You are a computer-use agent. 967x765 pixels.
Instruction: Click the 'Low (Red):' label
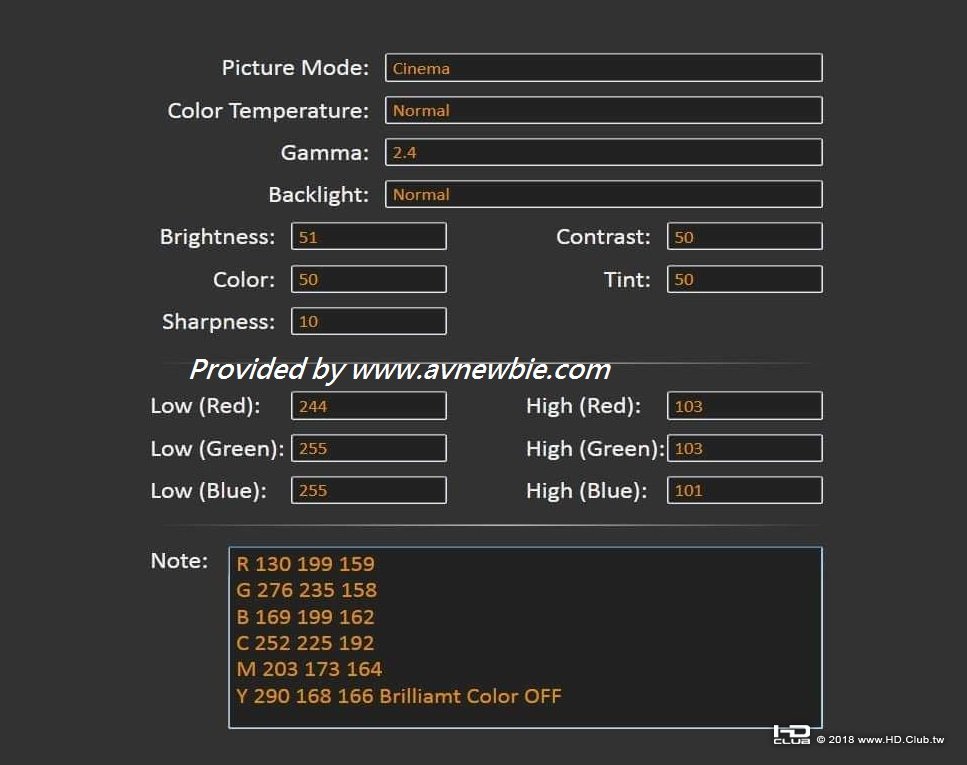pyautogui.click(x=205, y=406)
